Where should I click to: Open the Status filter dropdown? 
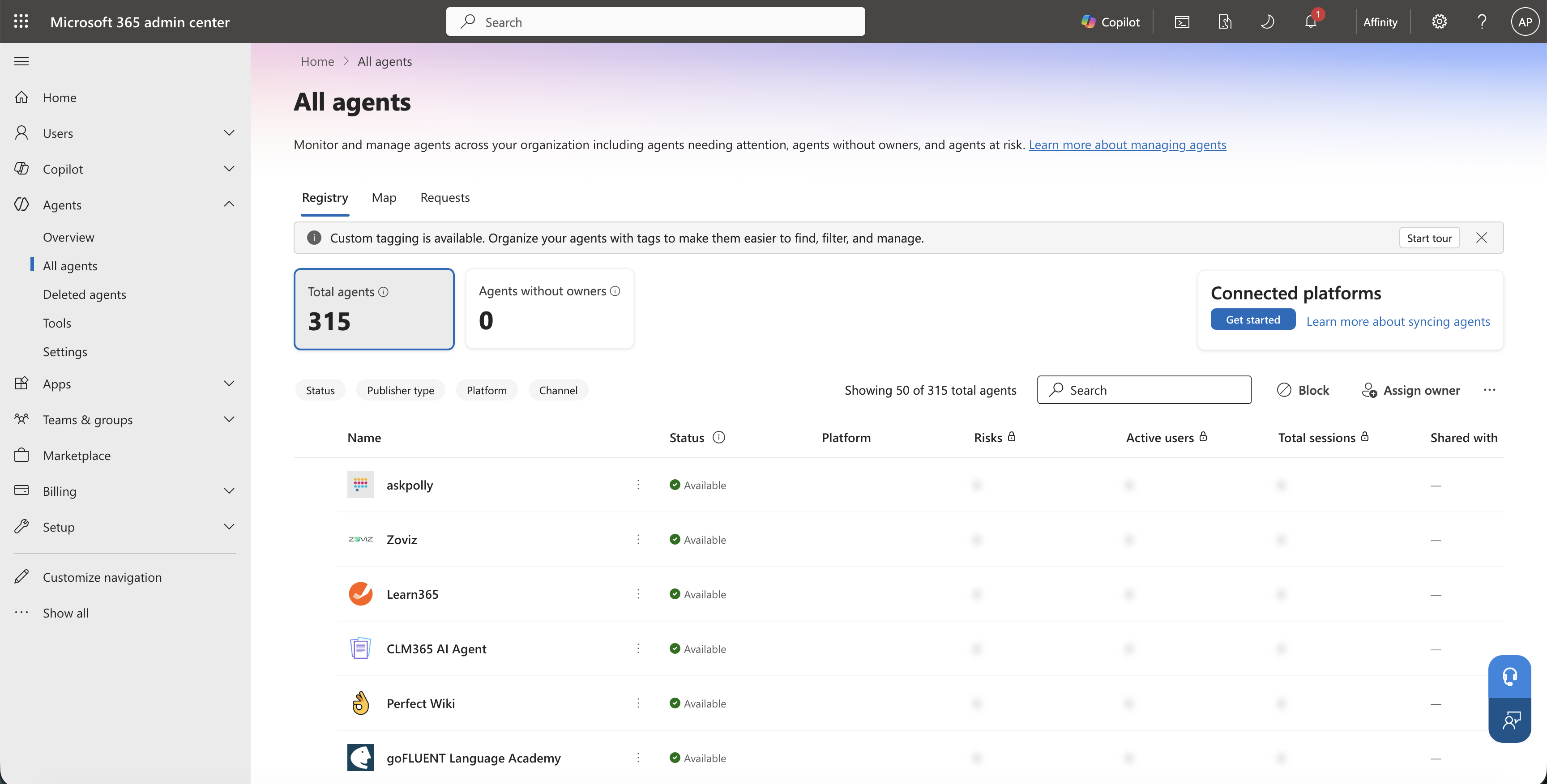point(320,390)
